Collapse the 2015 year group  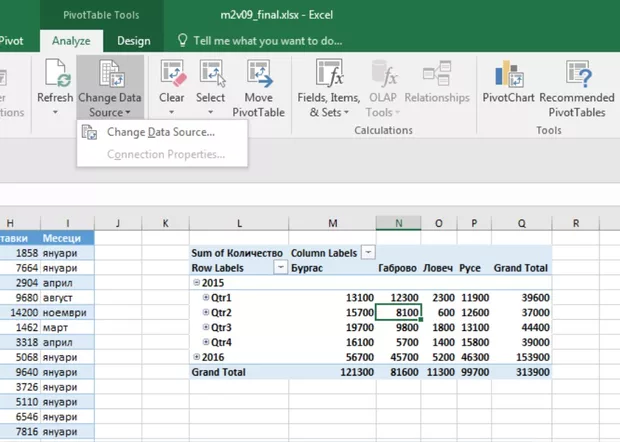tap(195, 283)
